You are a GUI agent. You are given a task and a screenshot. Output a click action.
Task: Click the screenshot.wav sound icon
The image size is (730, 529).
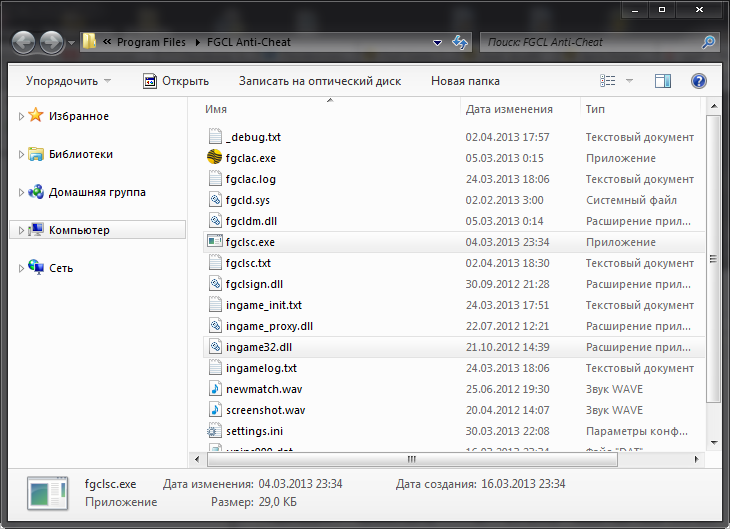[215, 409]
